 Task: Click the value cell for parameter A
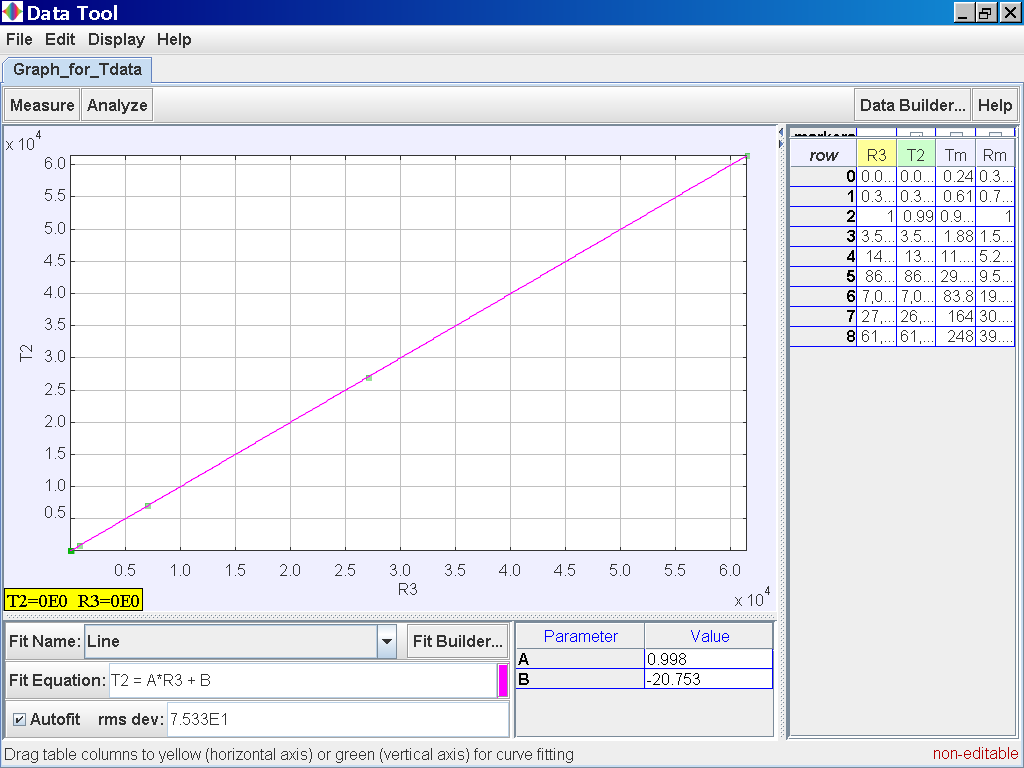click(x=708, y=659)
